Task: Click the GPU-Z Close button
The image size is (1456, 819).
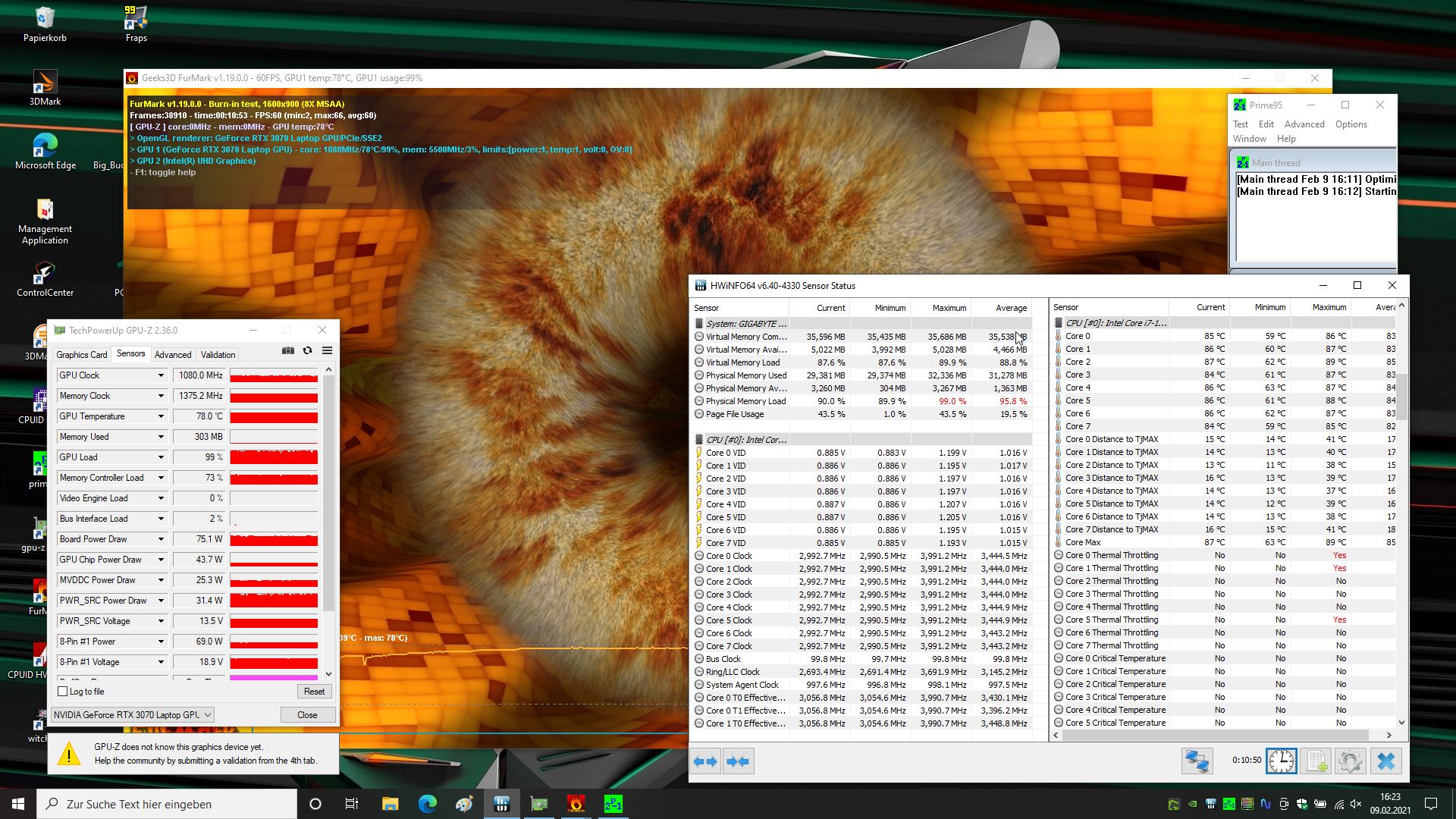Action: point(307,714)
